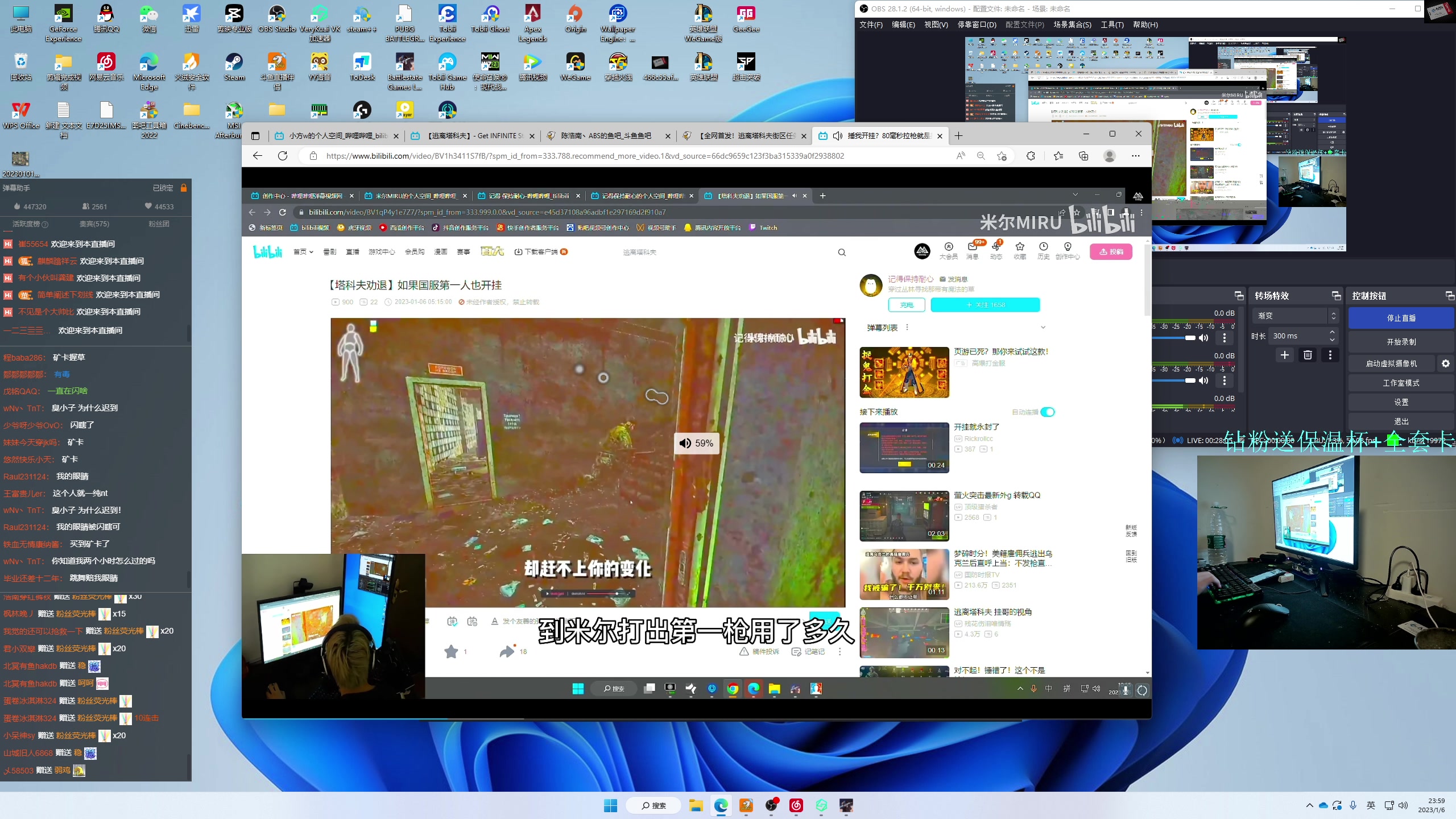This screenshot has height=819, width=1456.
Task: Open virtual camera settings gear in OBS
Action: pos(1445,363)
